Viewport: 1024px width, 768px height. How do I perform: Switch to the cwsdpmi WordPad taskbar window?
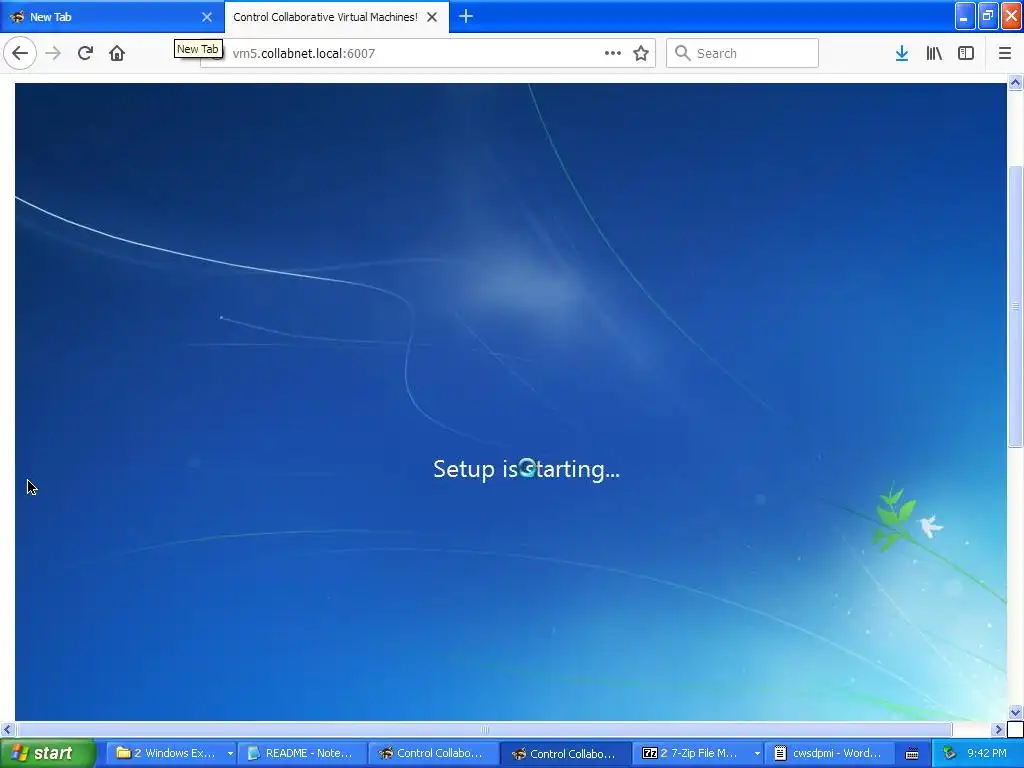828,753
